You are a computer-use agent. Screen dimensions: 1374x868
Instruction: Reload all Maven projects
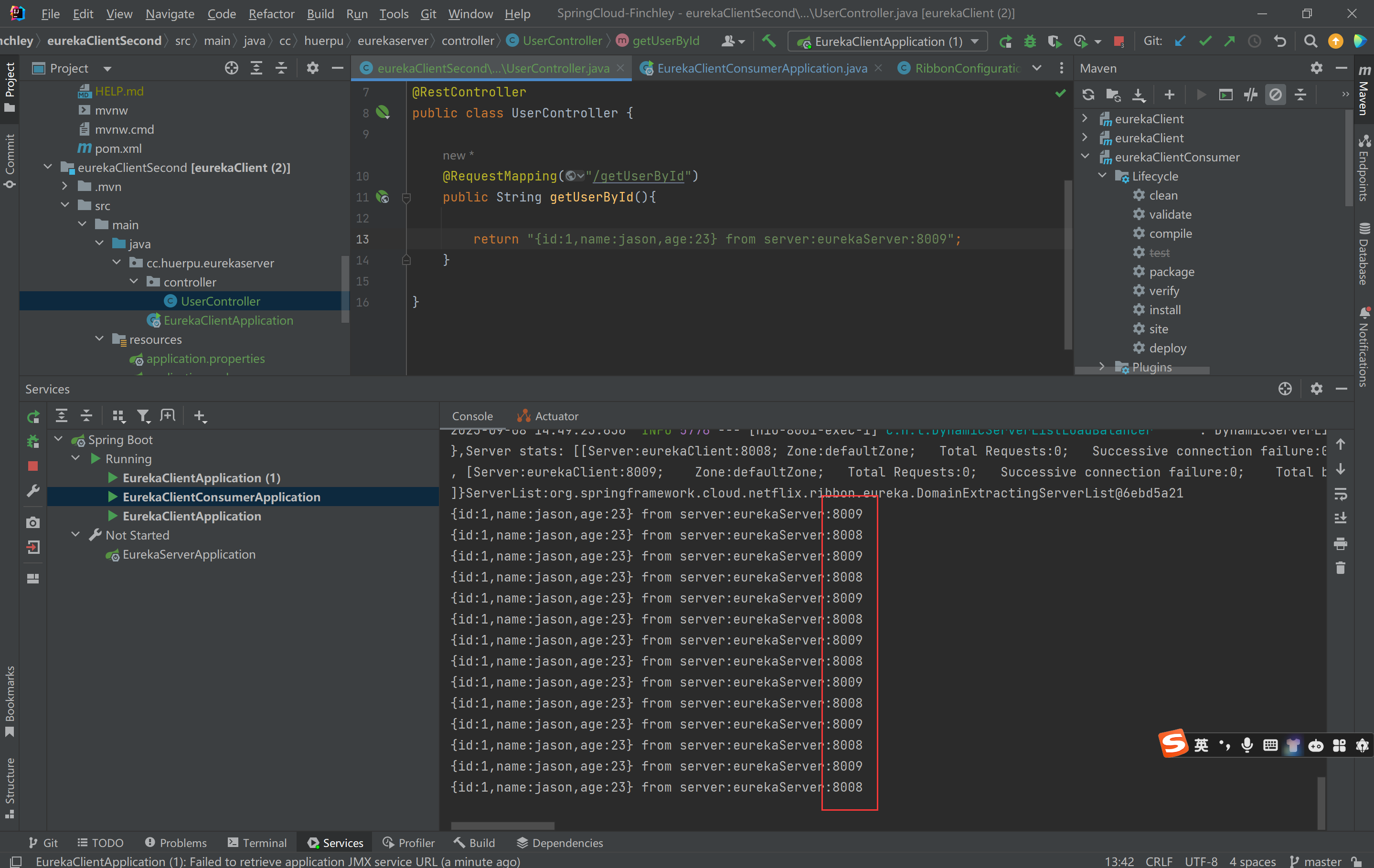[x=1088, y=95]
